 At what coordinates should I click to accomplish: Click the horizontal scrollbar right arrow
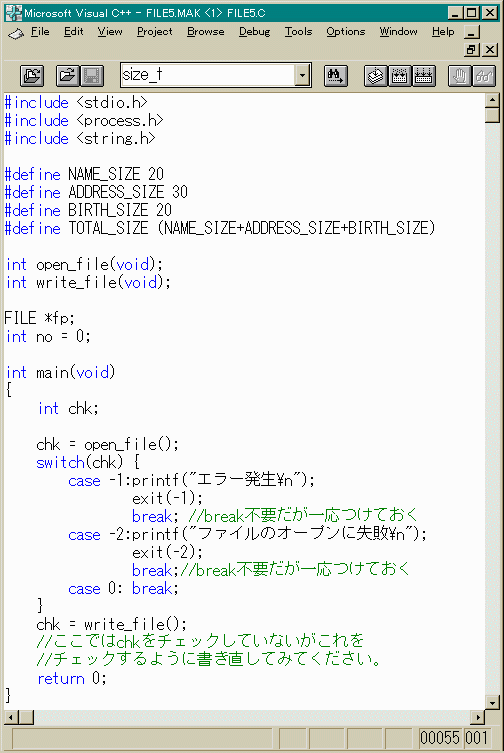point(477,717)
